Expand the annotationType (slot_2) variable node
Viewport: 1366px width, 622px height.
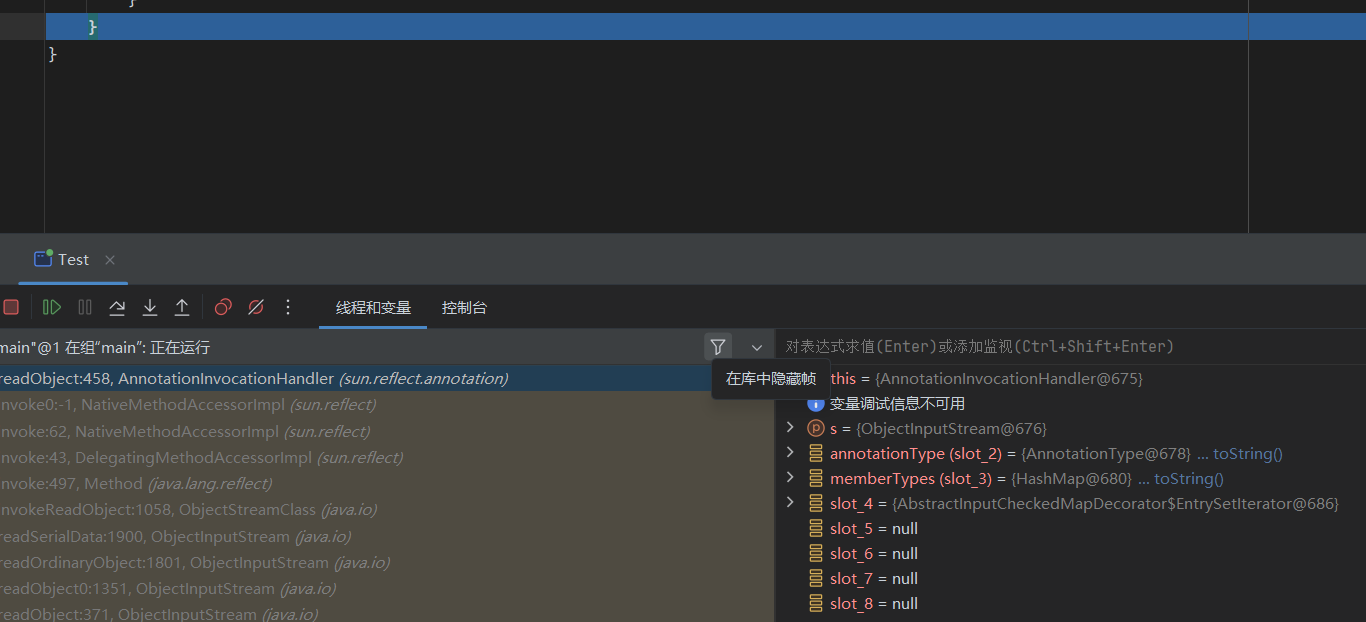point(790,453)
